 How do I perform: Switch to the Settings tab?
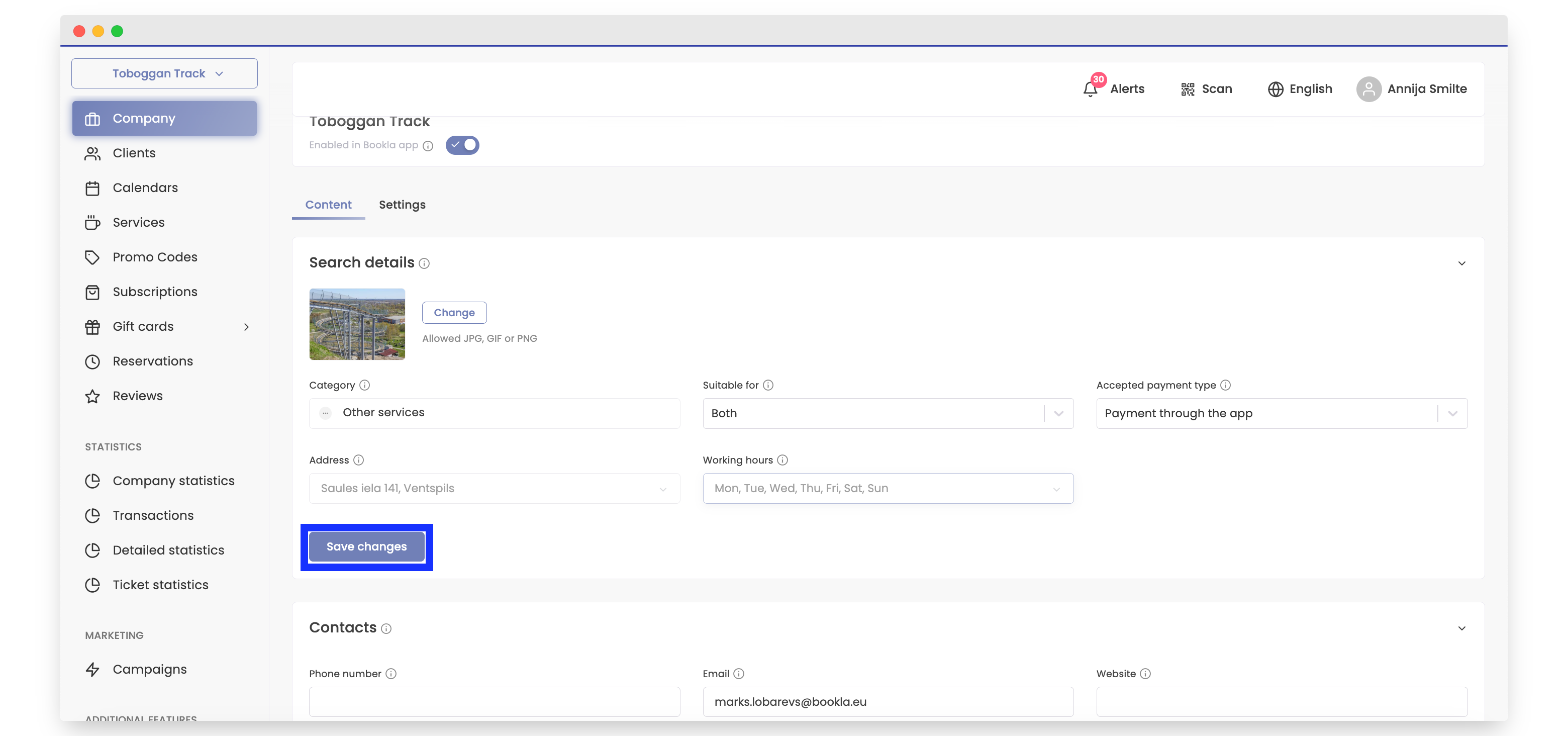[x=402, y=205]
